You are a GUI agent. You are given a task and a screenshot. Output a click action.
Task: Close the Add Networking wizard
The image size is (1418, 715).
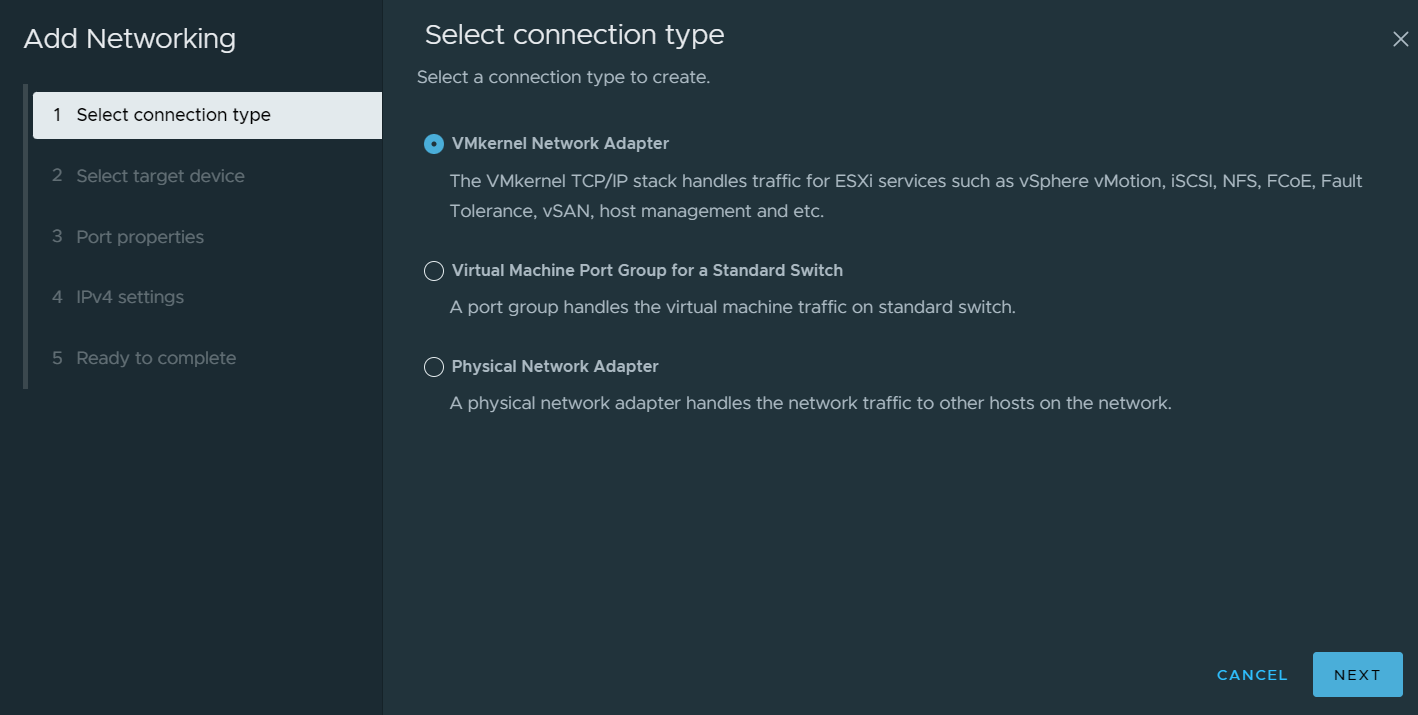pos(1400,39)
